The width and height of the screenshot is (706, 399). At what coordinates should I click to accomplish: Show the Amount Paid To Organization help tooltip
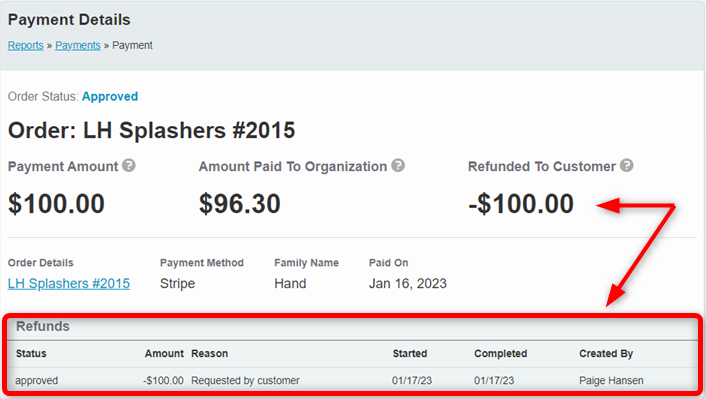click(x=398, y=165)
